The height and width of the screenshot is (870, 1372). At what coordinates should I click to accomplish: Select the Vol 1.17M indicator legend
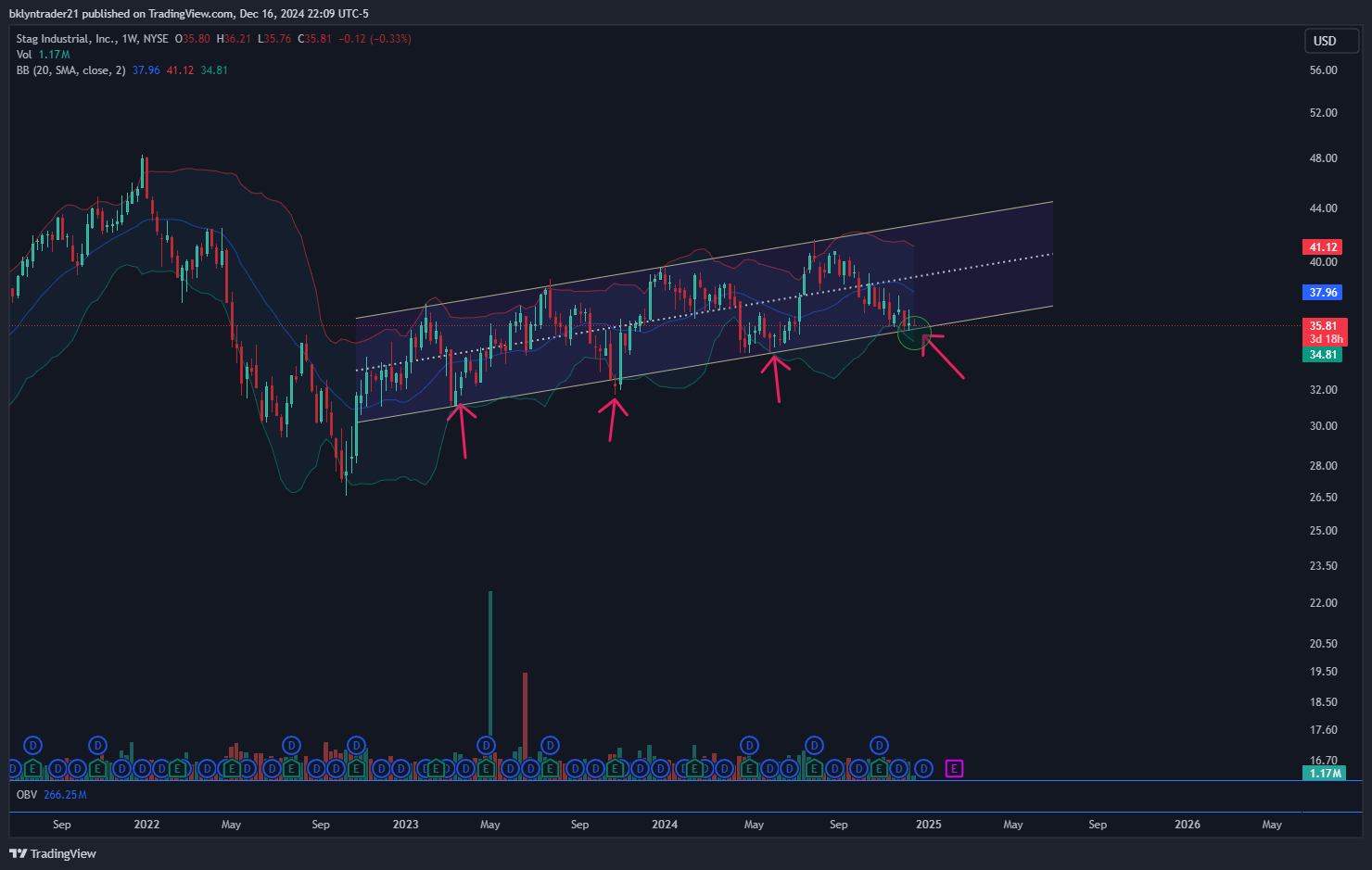(43, 55)
